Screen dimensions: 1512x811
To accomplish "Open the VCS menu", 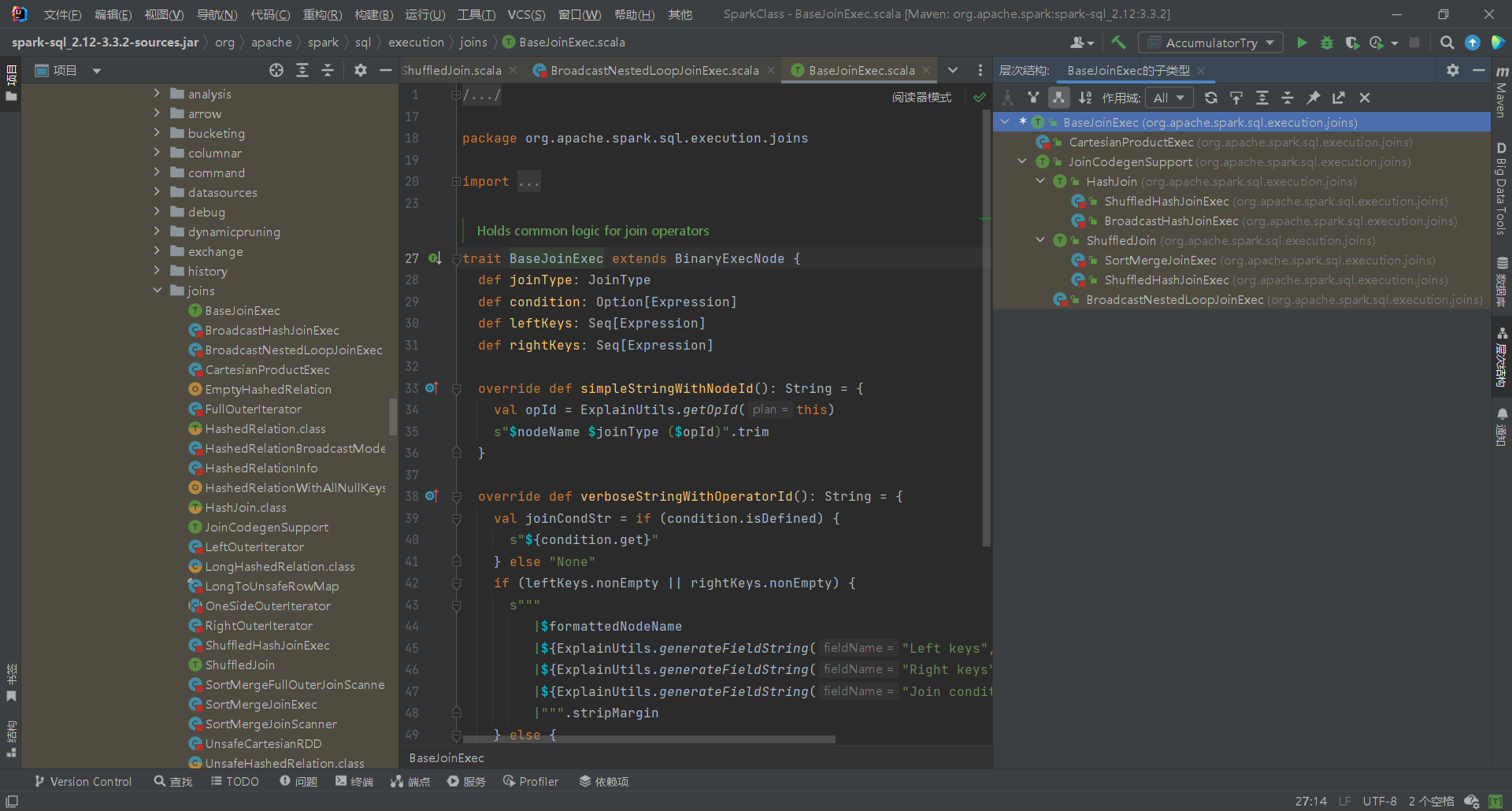I will pyautogui.click(x=526, y=14).
